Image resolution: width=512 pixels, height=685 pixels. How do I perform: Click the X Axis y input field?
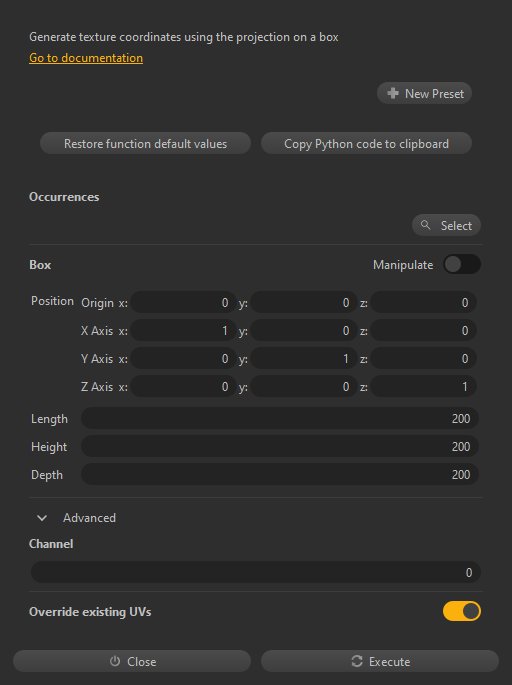point(304,330)
